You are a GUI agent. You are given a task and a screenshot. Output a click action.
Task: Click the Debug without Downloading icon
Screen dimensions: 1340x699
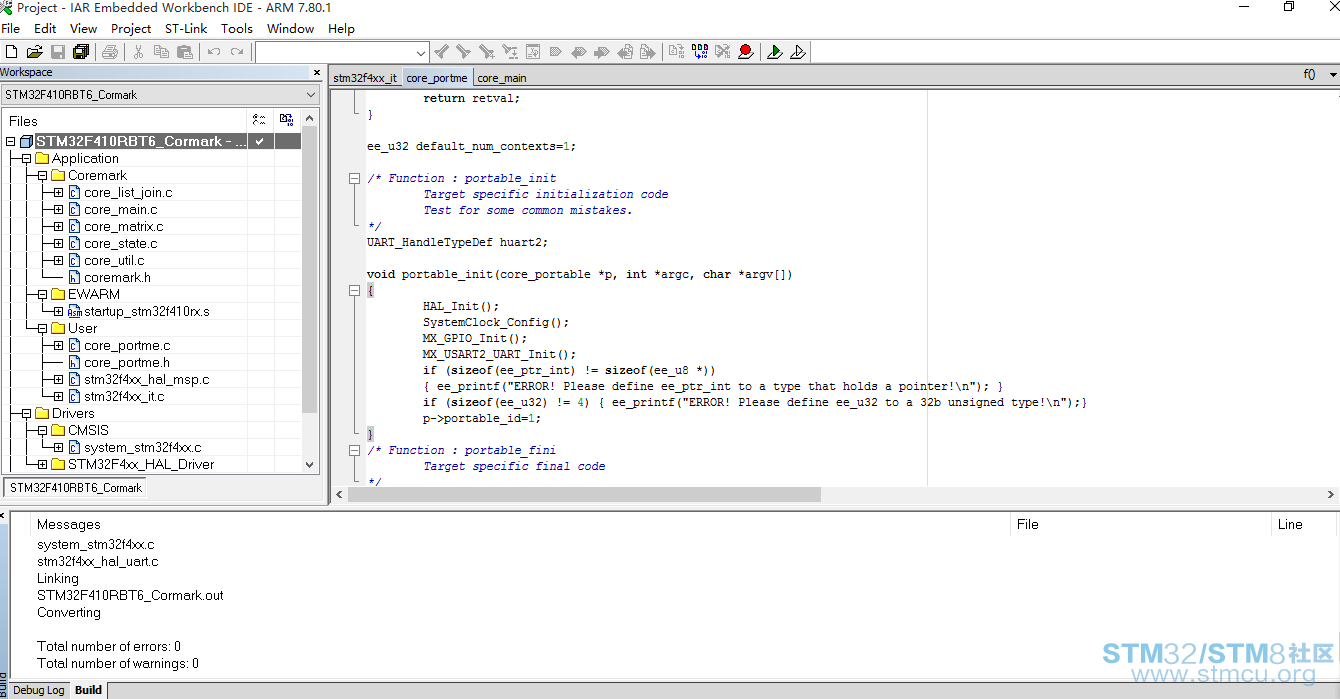pos(798,52)
